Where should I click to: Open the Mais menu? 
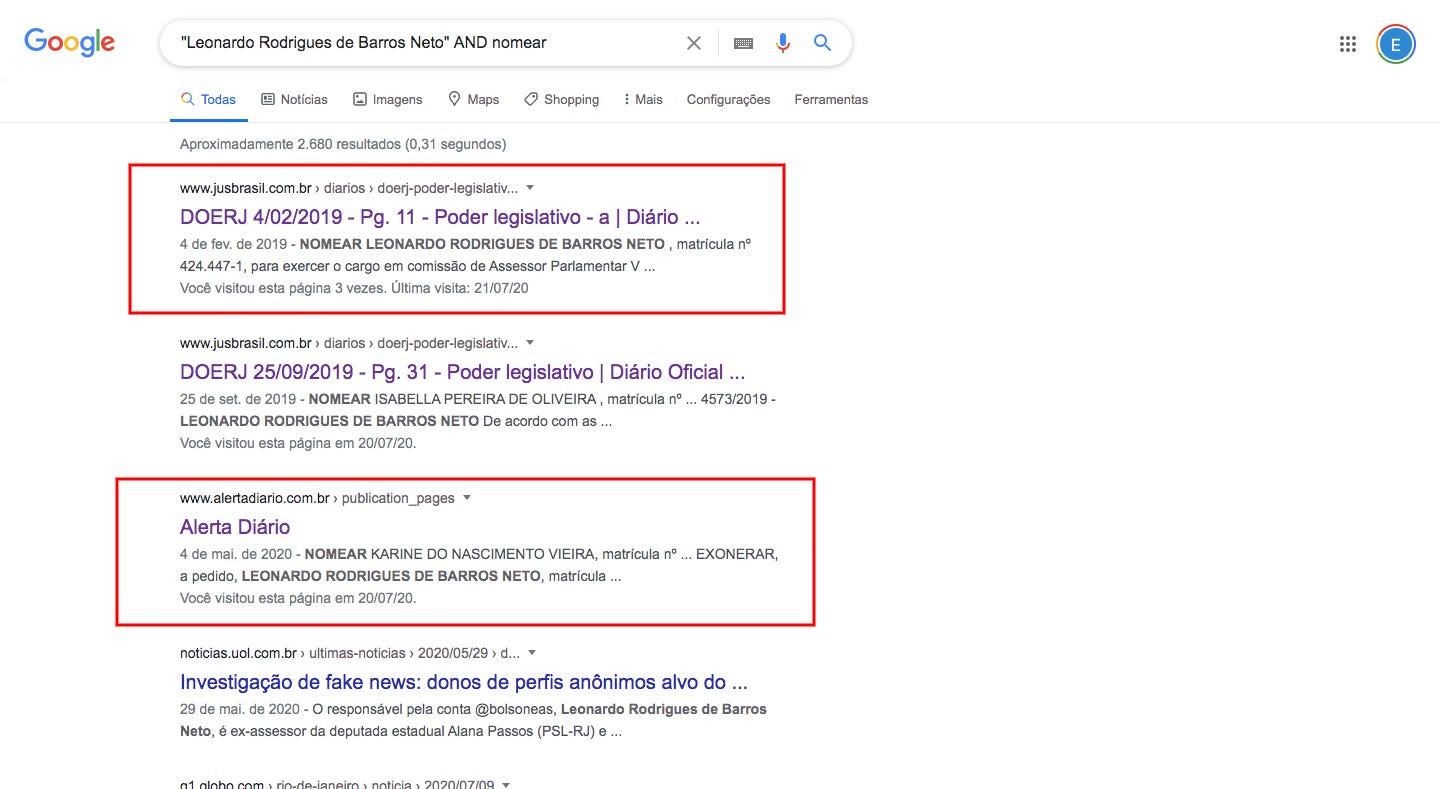(643, 99)
